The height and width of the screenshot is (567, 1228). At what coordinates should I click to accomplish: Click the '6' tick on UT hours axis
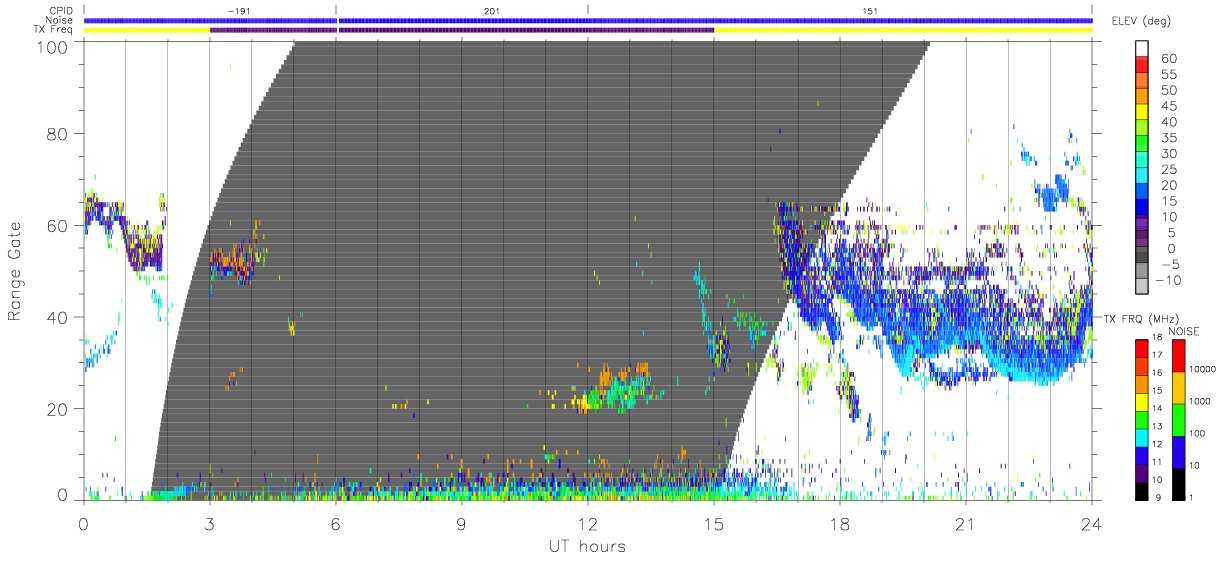[x=335, y=523]
